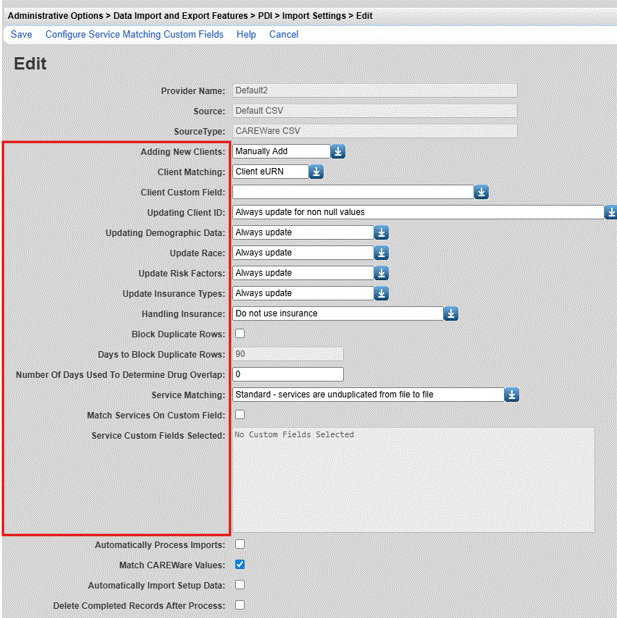
Task: Open Client Matching dropdown arrow
Action: click(316, 172)
